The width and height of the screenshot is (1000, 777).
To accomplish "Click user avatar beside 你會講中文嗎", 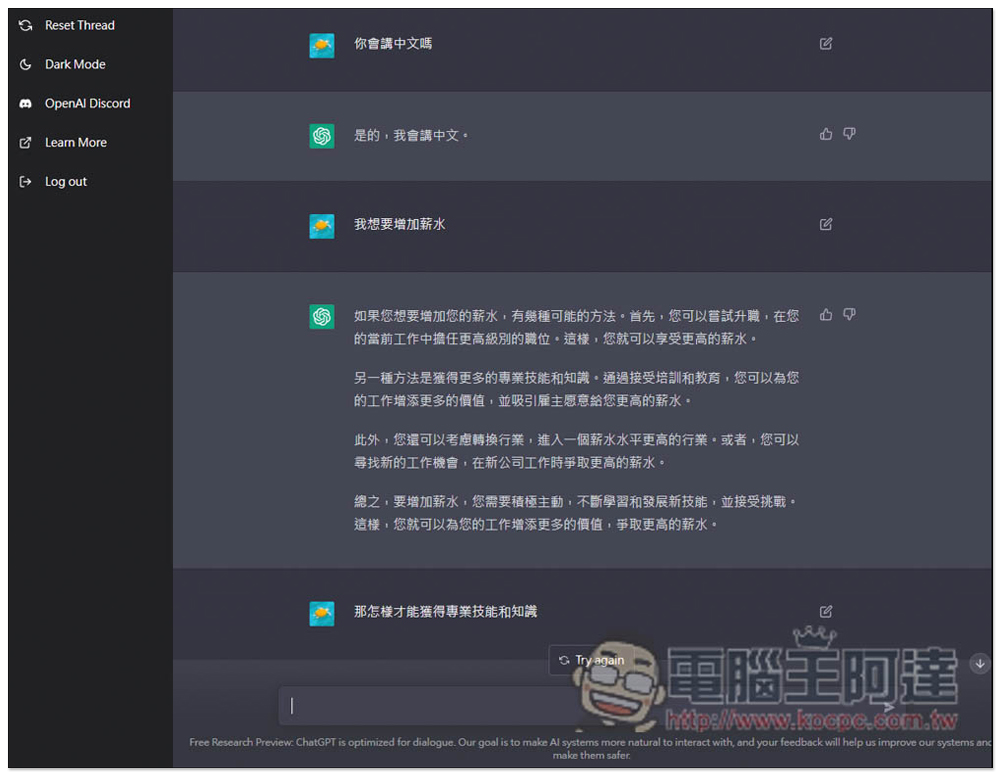I will click(321, 45).
